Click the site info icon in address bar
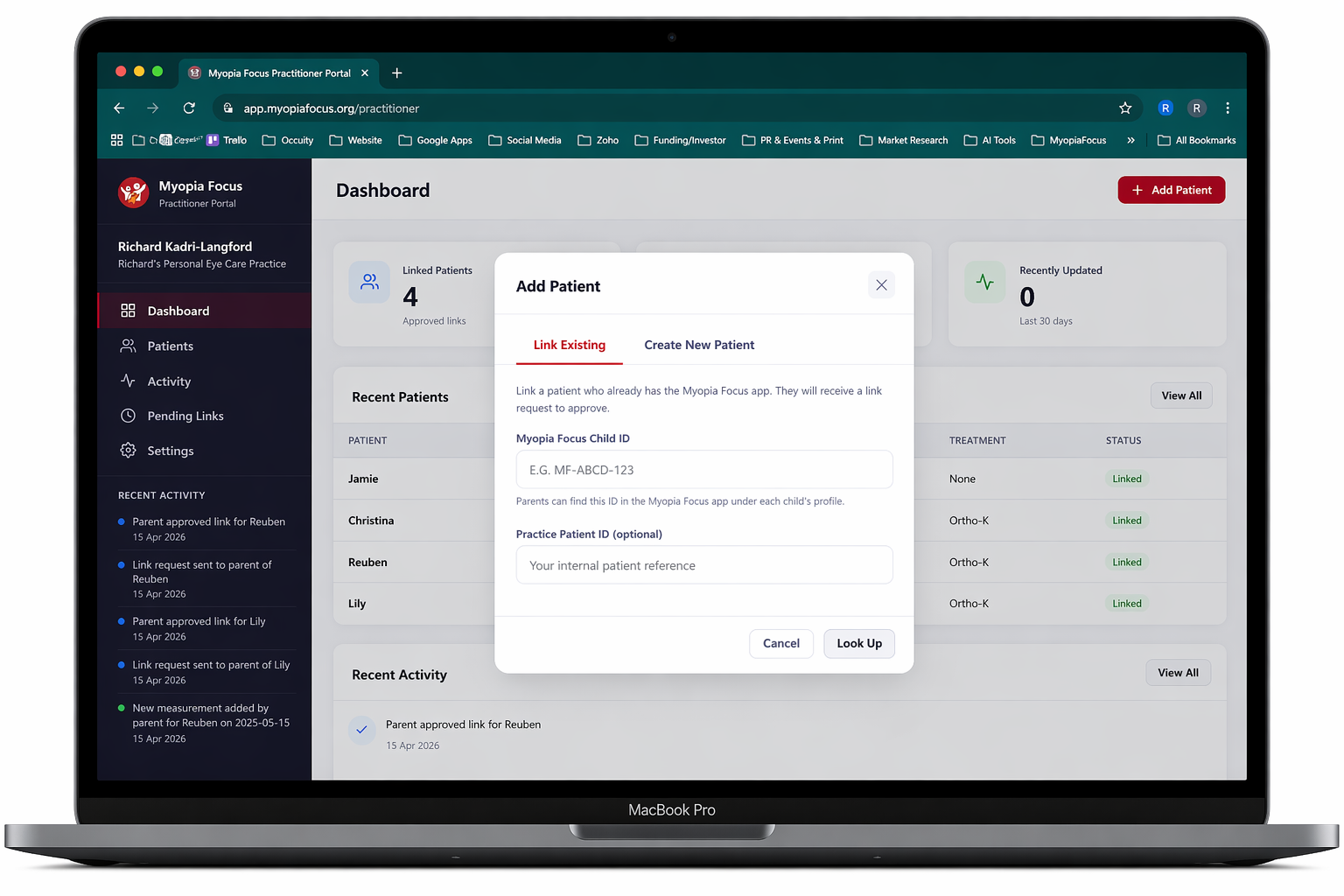This screenshot has height=896, width=1344. tap(228, 108)
